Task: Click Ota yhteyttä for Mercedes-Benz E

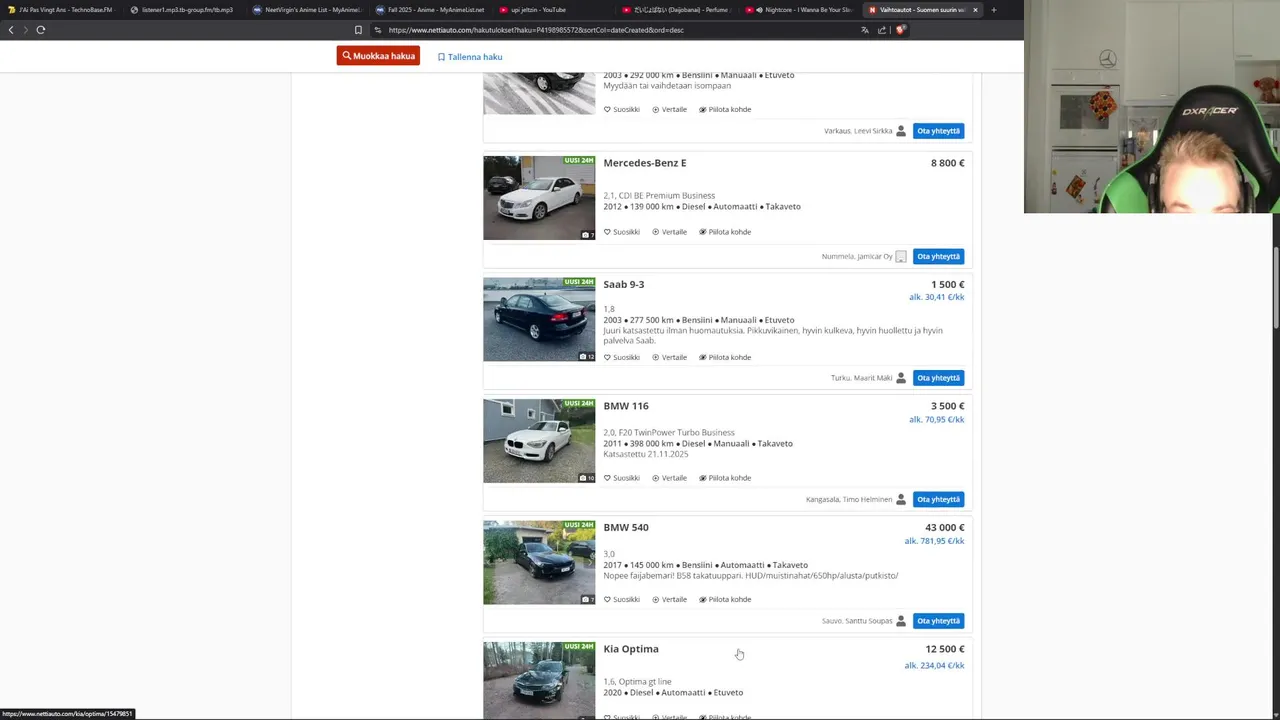Action: (938, 256)
